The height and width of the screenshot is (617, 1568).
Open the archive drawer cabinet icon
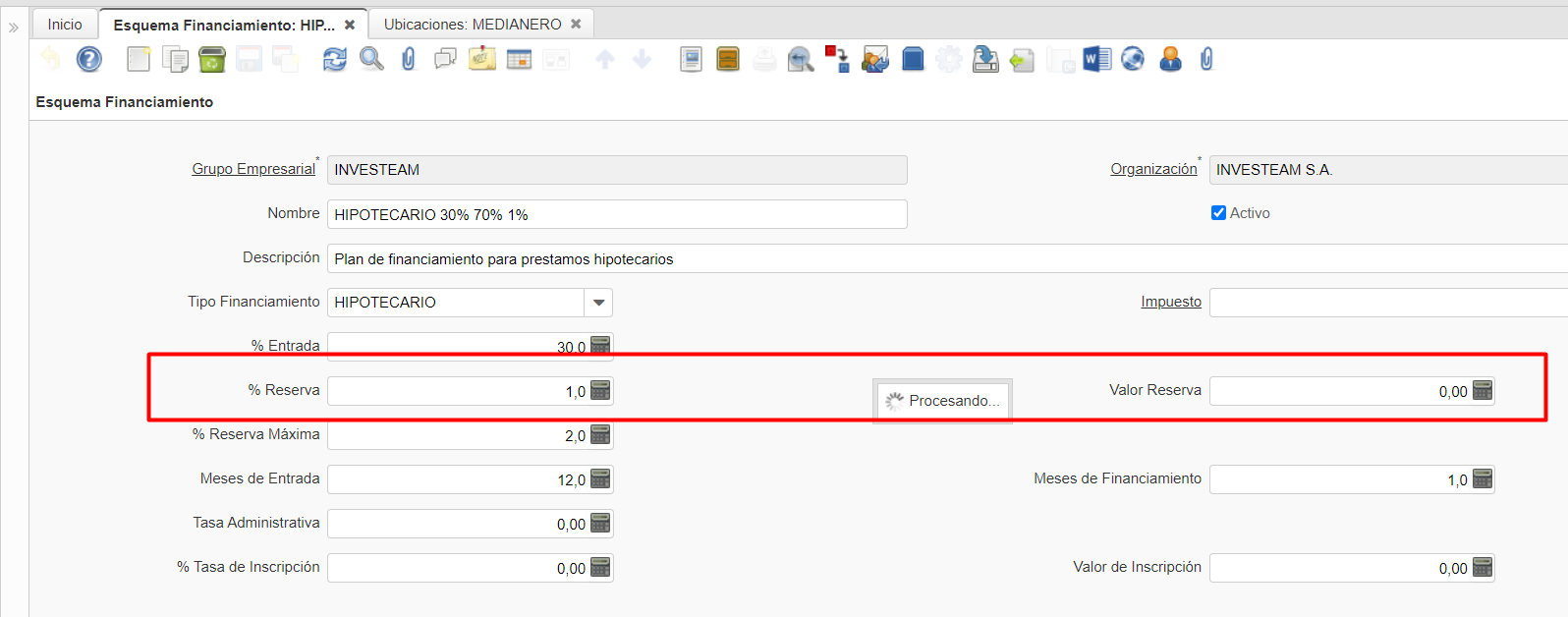[x=728, y=60]
